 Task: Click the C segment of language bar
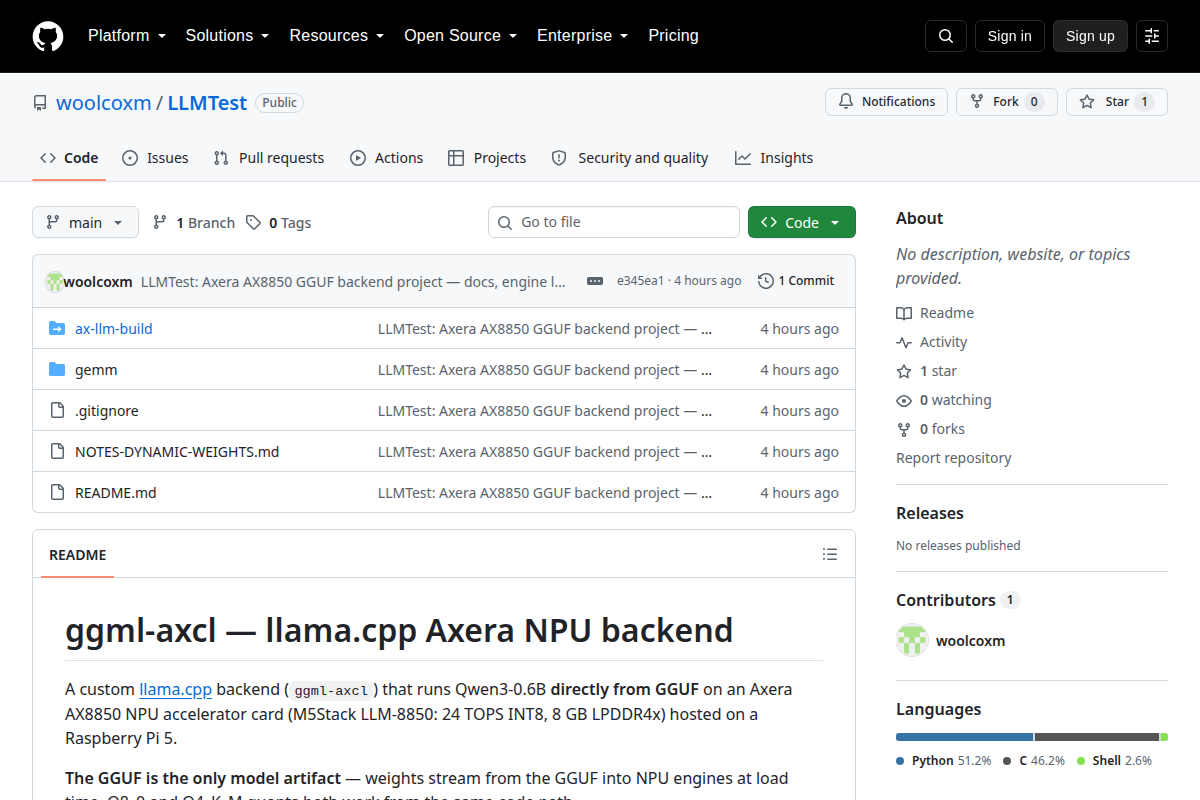tap(1097, 737)
